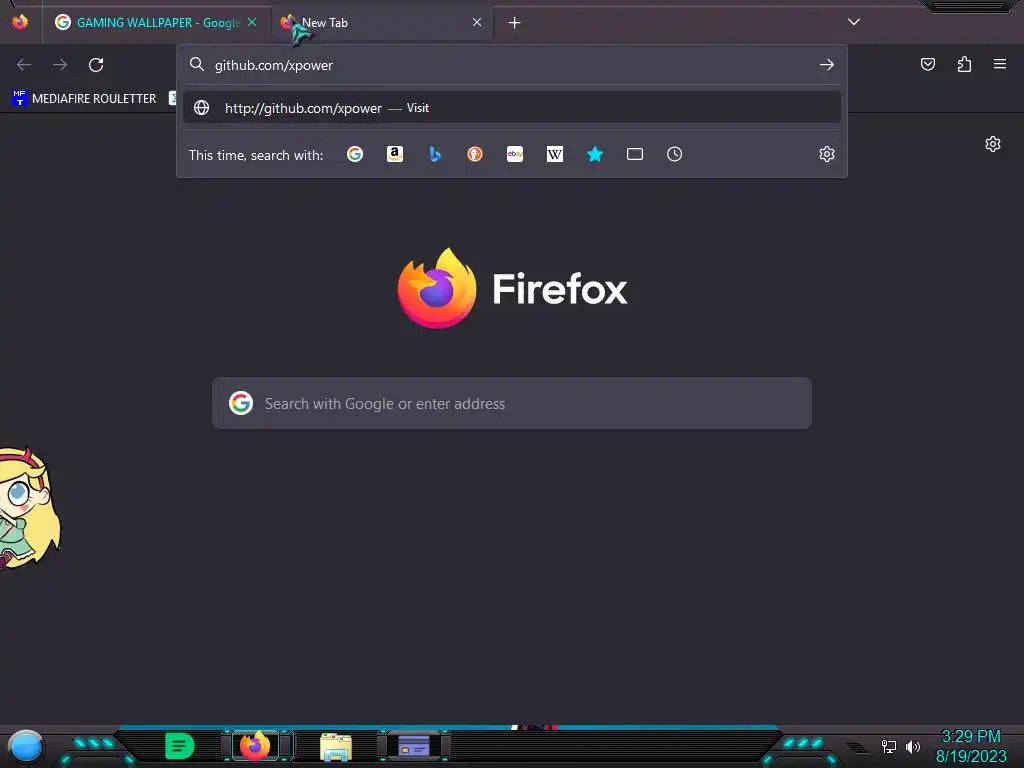Save to Pocket icon
The width and height of the screenshot is (1024, 768).
928,64
